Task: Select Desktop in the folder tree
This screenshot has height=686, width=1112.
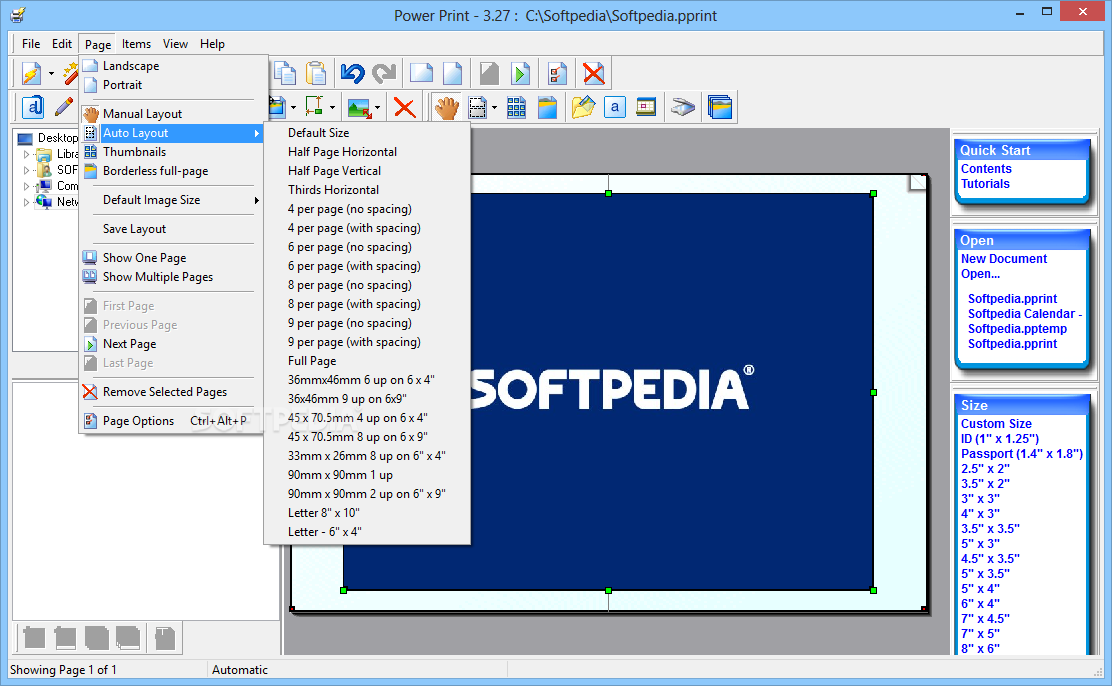Action: tap(57, 138)
